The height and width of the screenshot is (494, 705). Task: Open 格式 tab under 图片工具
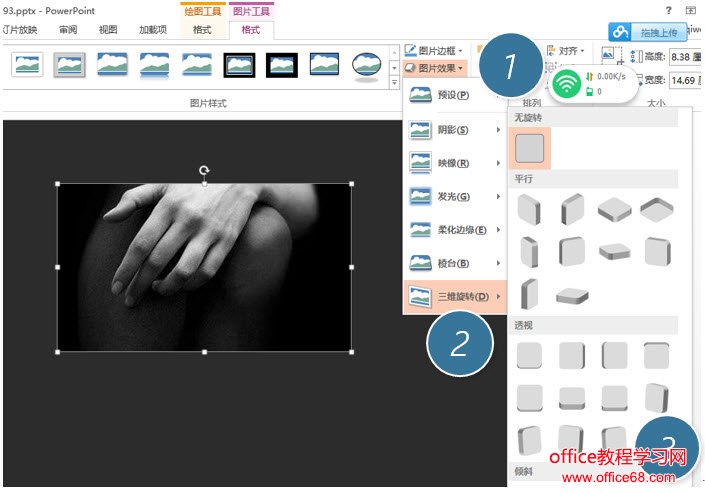250,30
